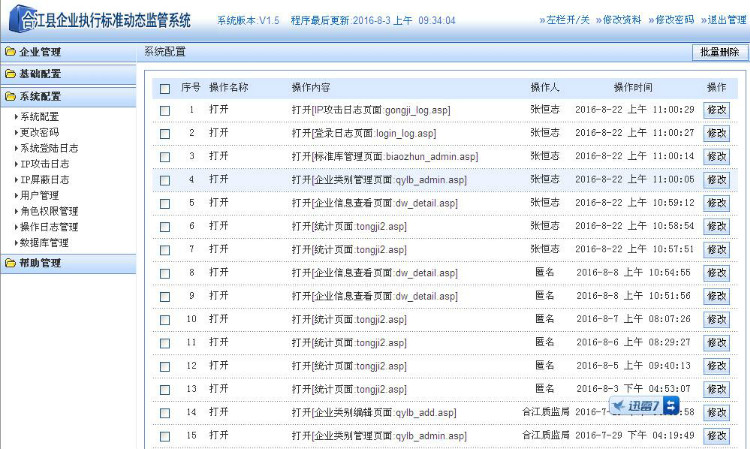Open IP攻击日志 in the sidebar

[x=44, y=164]
